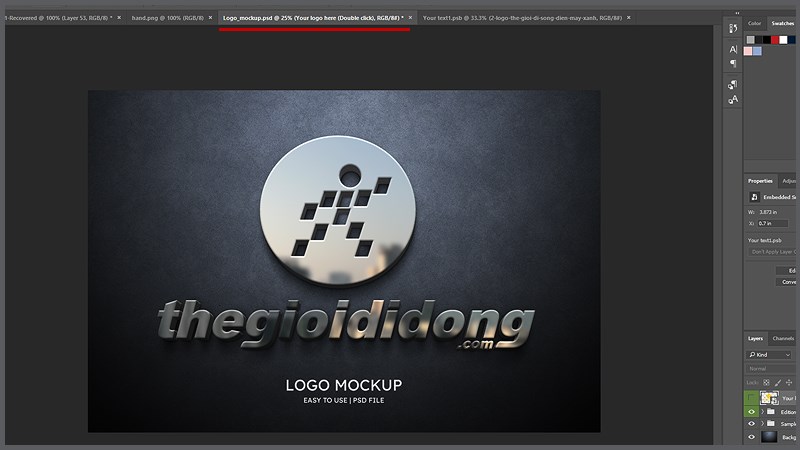Switch to the Channels panel tab
Viewport: 800px width, 450px height.
(784, 338)
